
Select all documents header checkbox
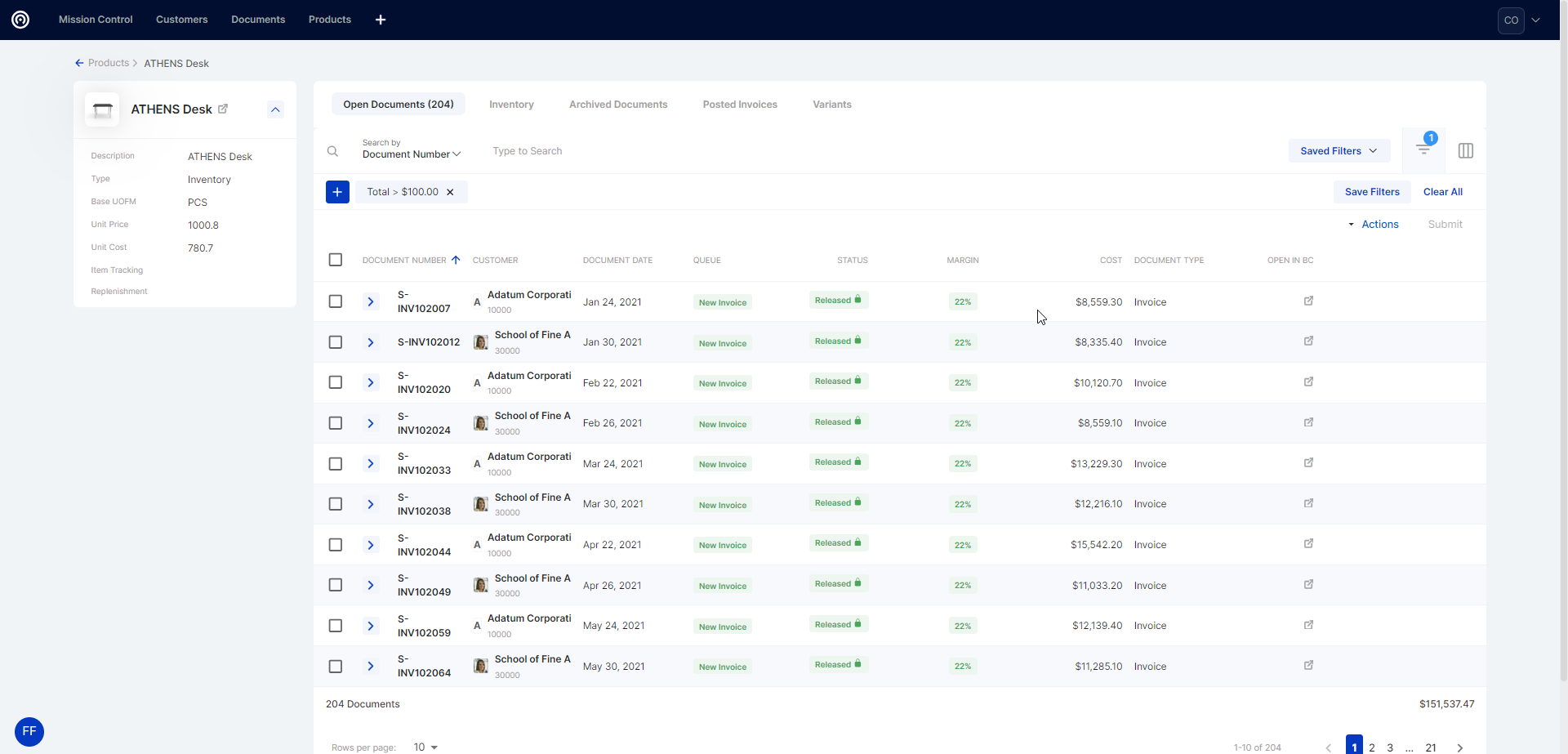(336, 260)
